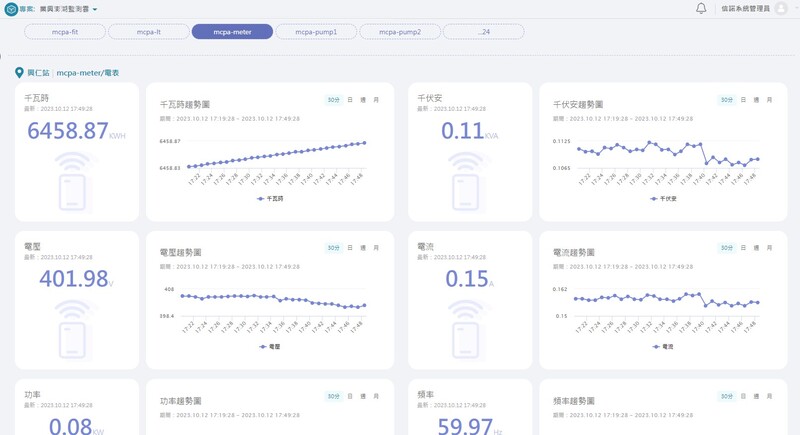Toggle 電壓 legend series in trend chart

(269, 346)
